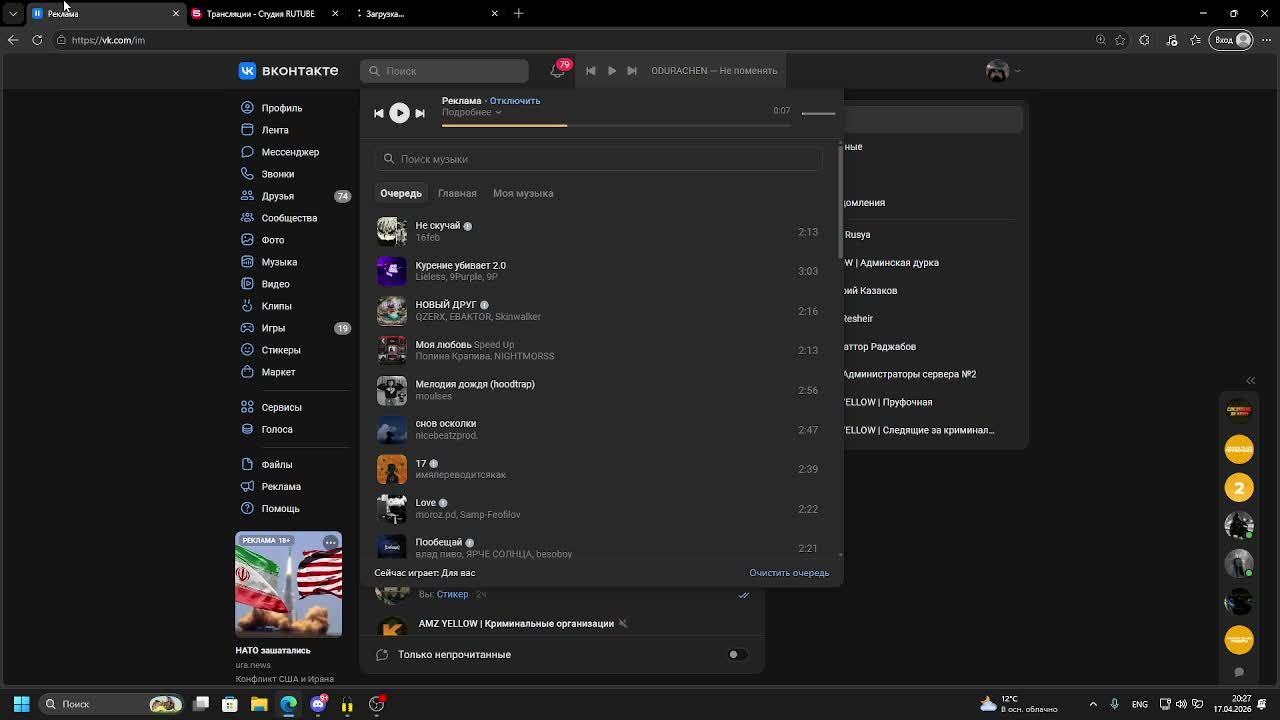Open НАТО зашатались ad headline
Viewport: 1280px width, 720px height.
(273, 651)
